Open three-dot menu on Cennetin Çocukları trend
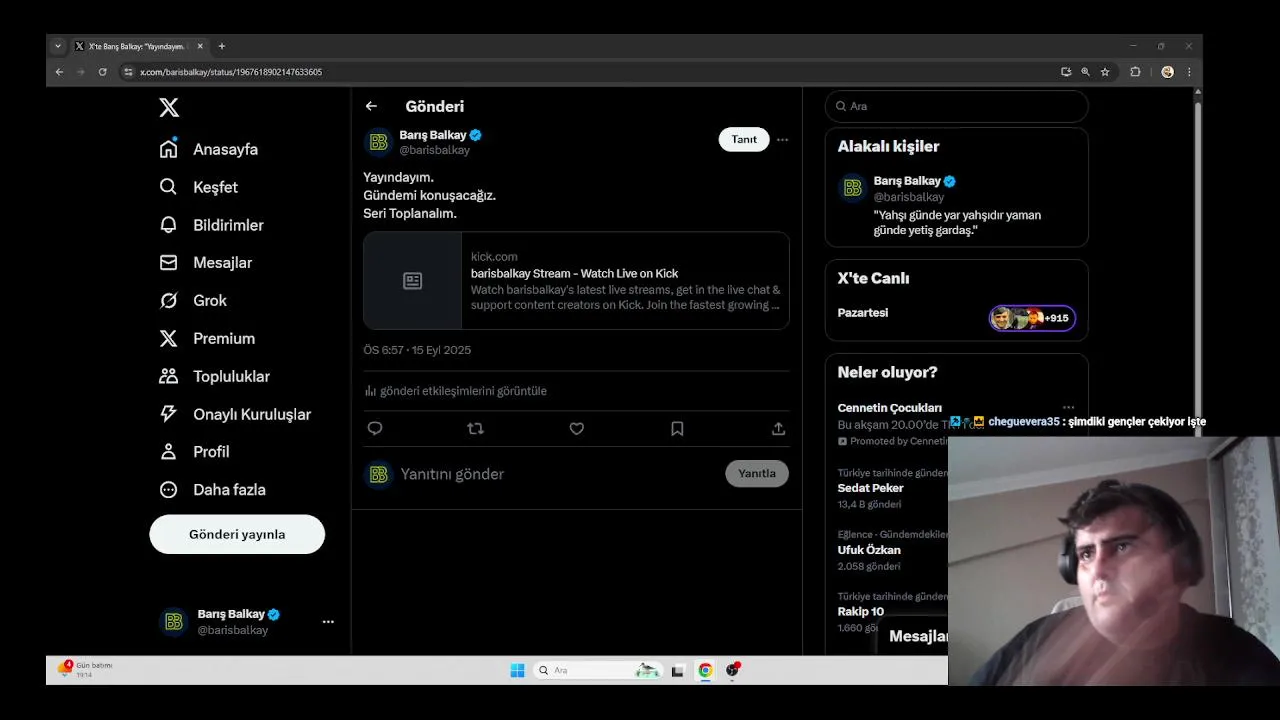This screenshot has width=1280, height=720. coord(1068,408)
